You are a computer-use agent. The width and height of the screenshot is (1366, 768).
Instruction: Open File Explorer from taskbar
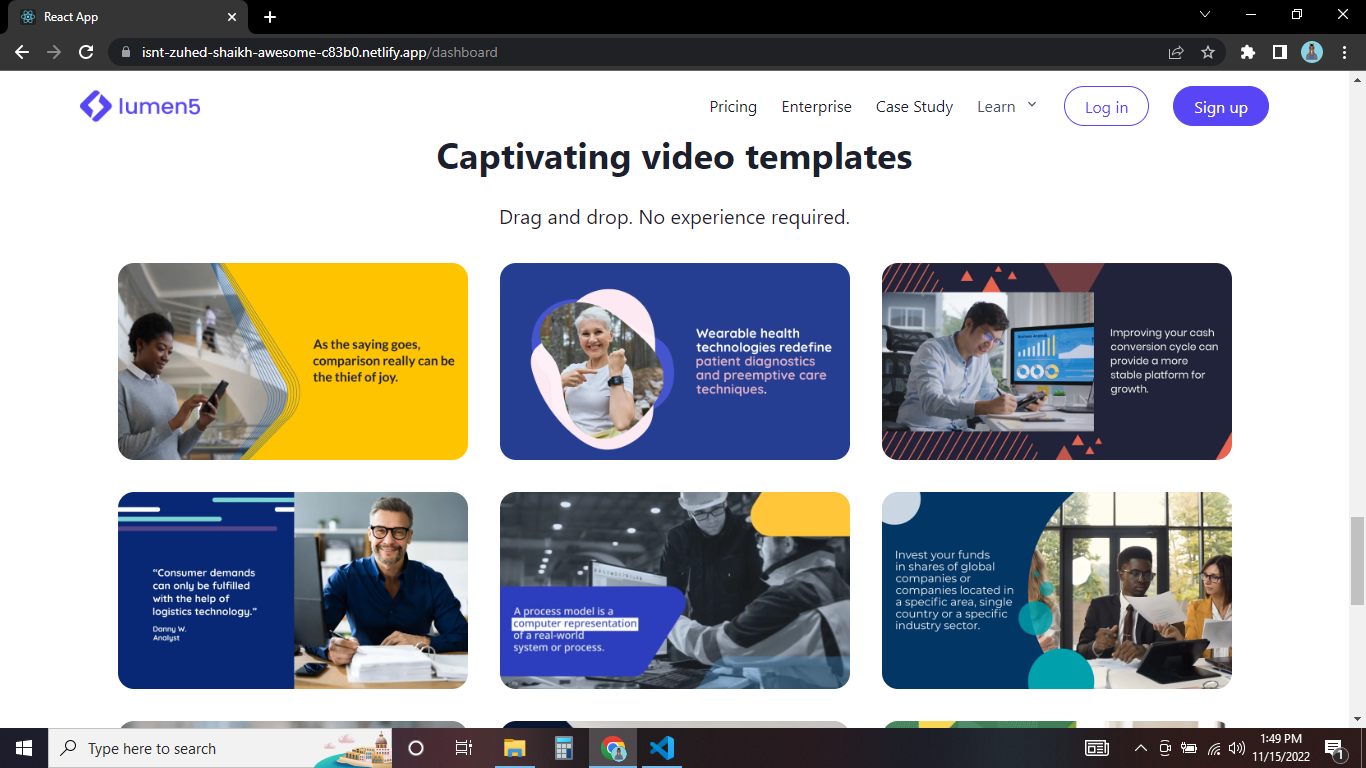coord(514,748)
